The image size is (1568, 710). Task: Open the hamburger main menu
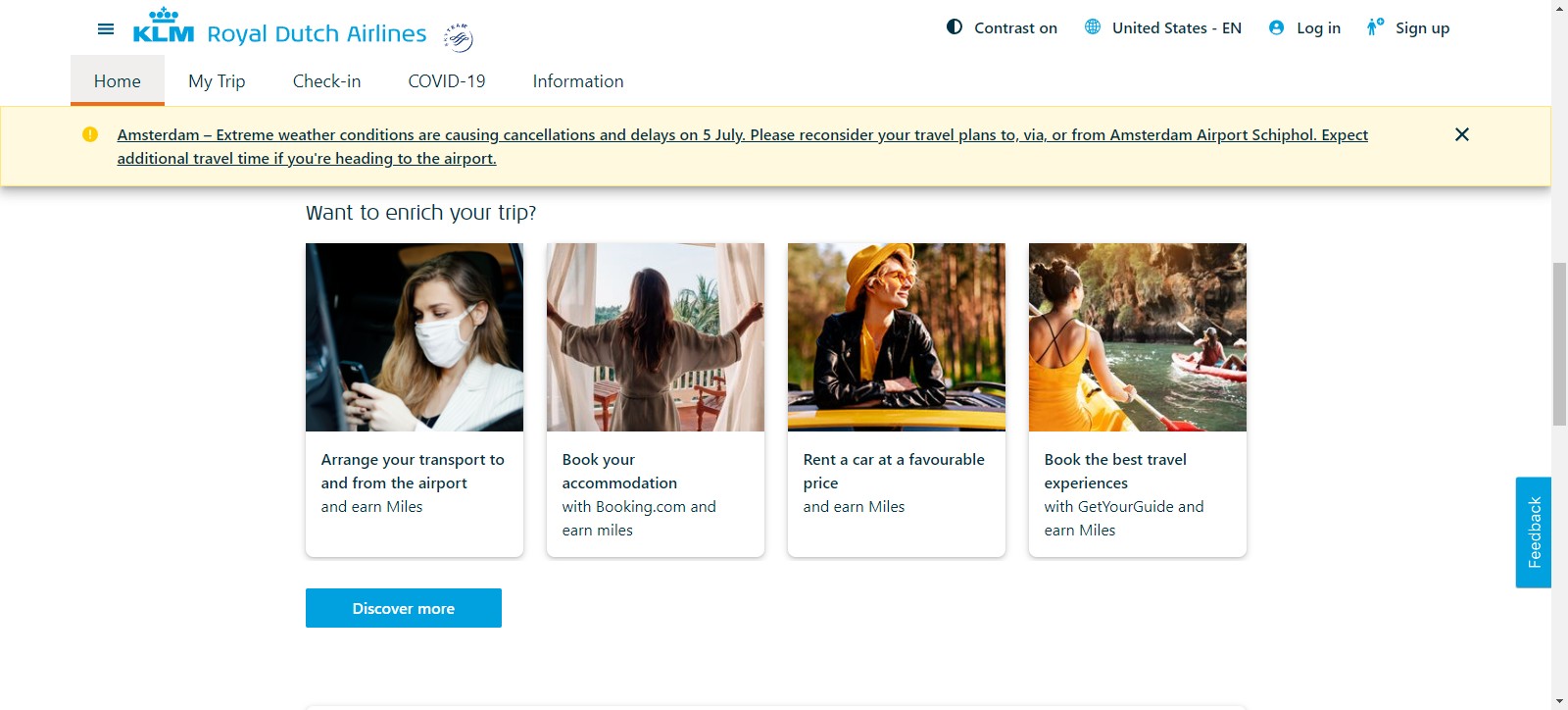coord(106,29)
